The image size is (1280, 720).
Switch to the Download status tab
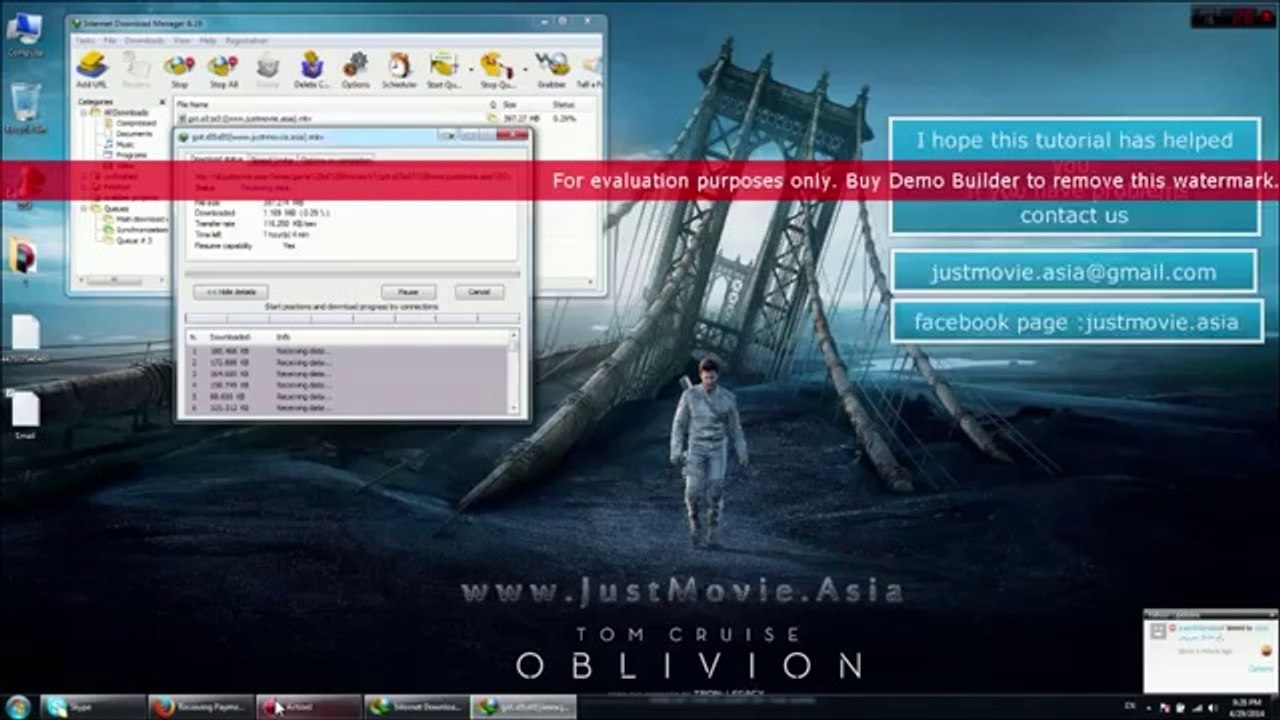[x=216, y=158]
